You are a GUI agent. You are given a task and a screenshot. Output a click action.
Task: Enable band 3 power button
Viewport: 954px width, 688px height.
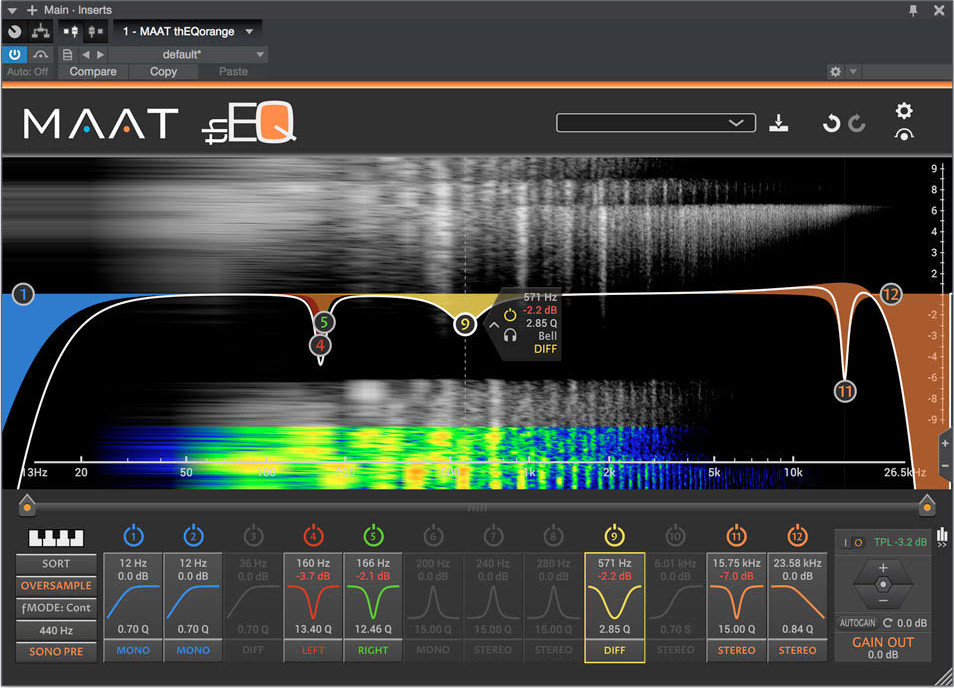[x=253, y=535]
